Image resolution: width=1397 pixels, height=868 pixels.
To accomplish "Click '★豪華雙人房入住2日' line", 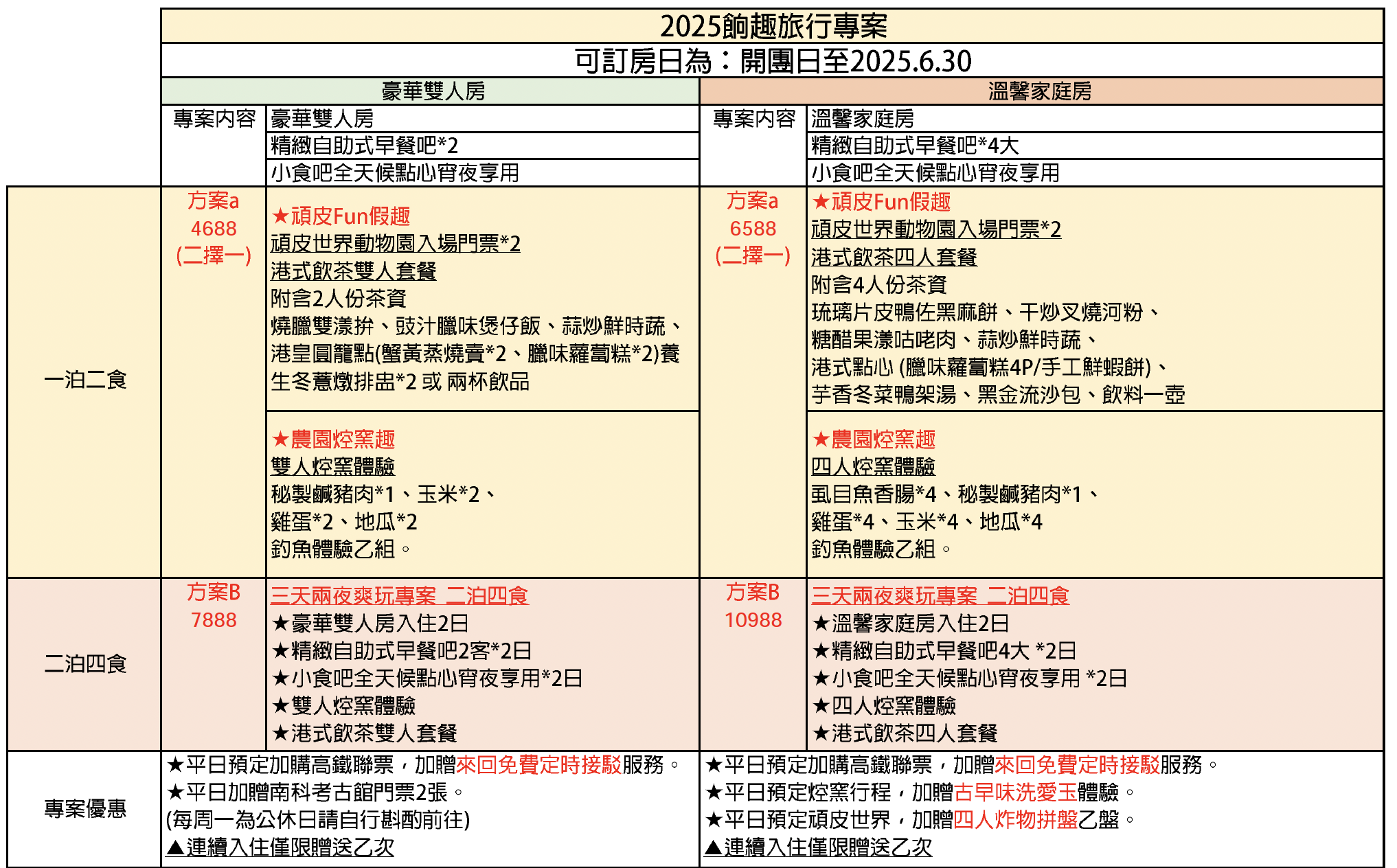I will click(370, 624).
